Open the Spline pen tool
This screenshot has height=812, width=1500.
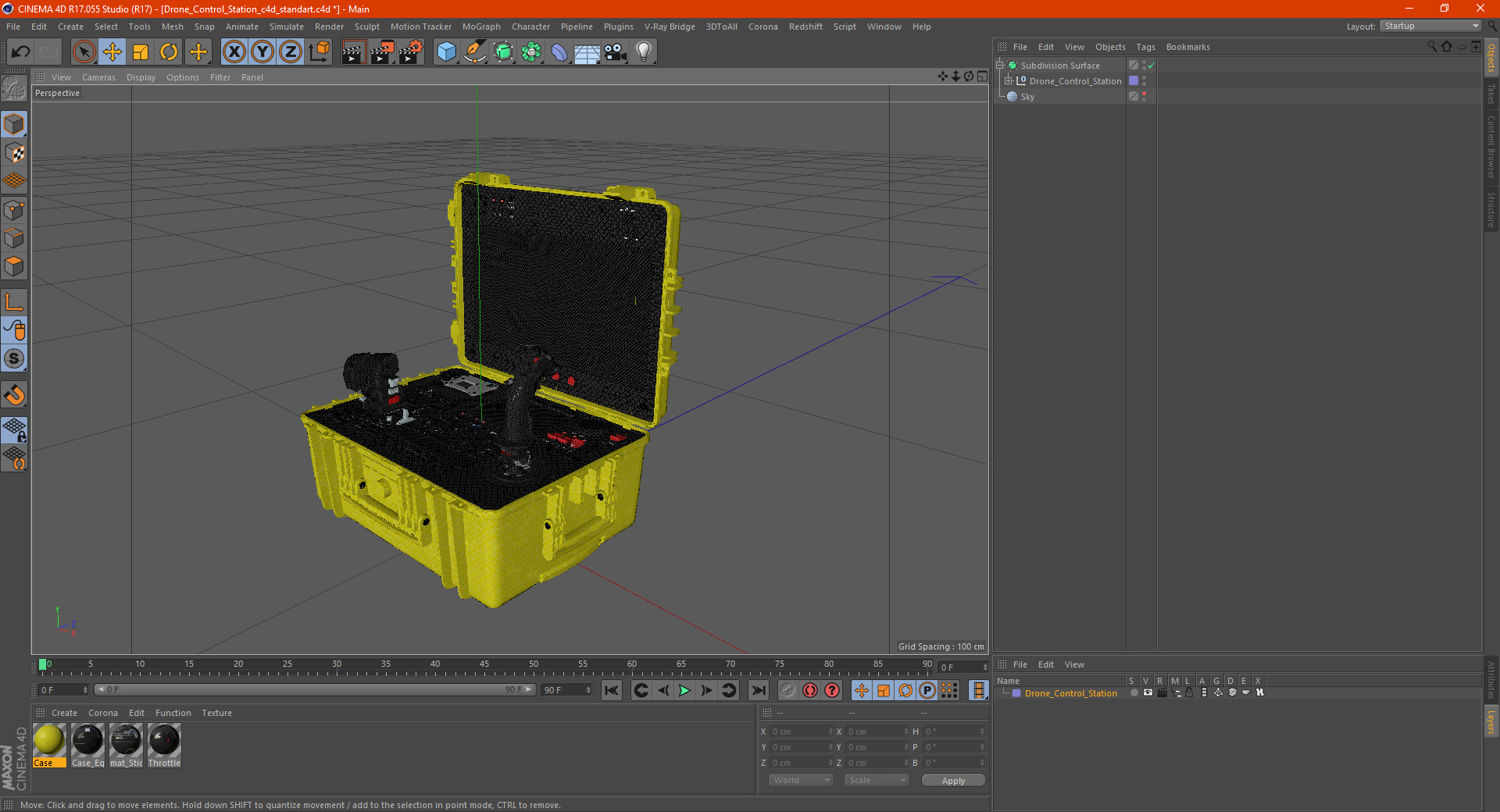pyautogui.click(x=475, y=52)
